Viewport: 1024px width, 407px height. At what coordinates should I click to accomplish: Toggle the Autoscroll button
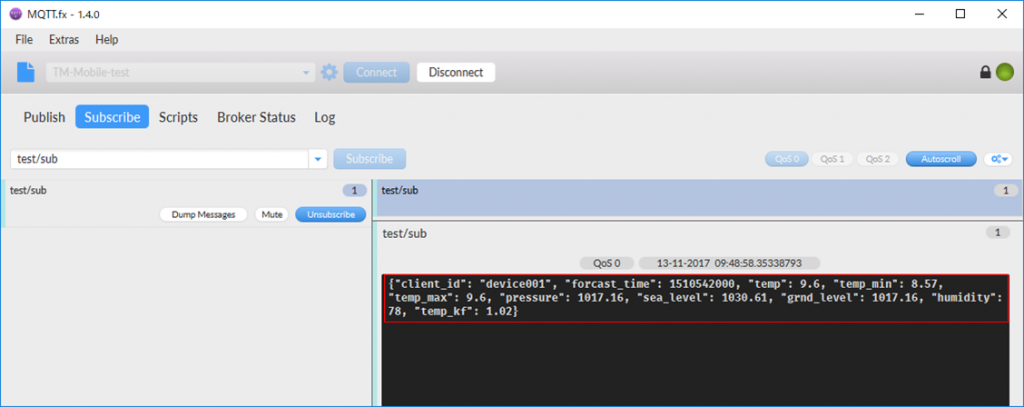click(940, 159)
